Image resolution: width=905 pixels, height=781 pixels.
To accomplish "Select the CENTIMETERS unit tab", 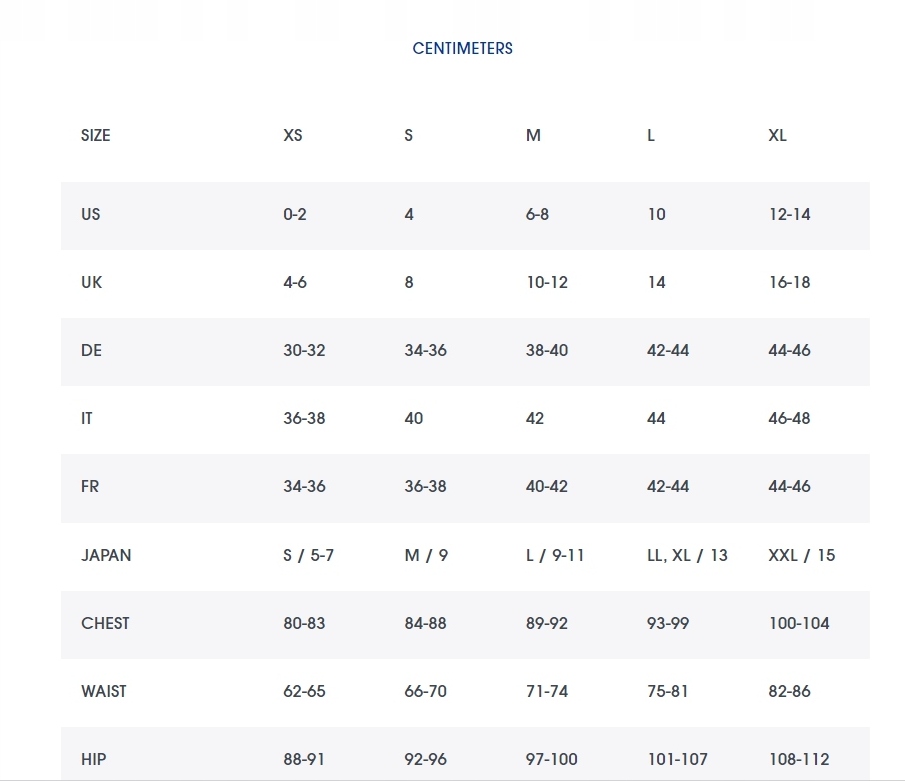I will [x=462, y=48].
